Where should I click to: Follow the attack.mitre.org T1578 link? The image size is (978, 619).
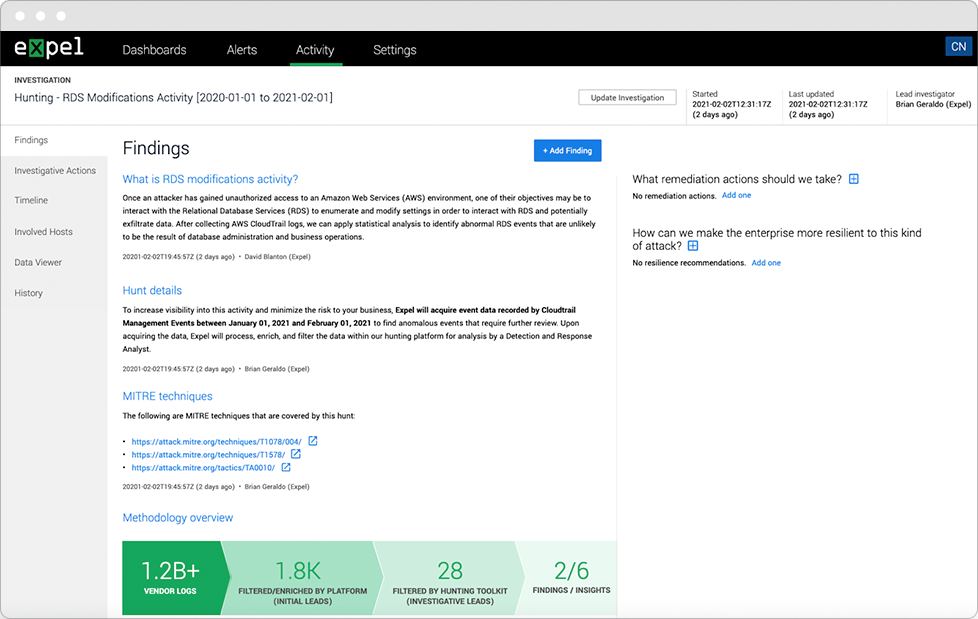pyautogui.click(x=208, y=455)
